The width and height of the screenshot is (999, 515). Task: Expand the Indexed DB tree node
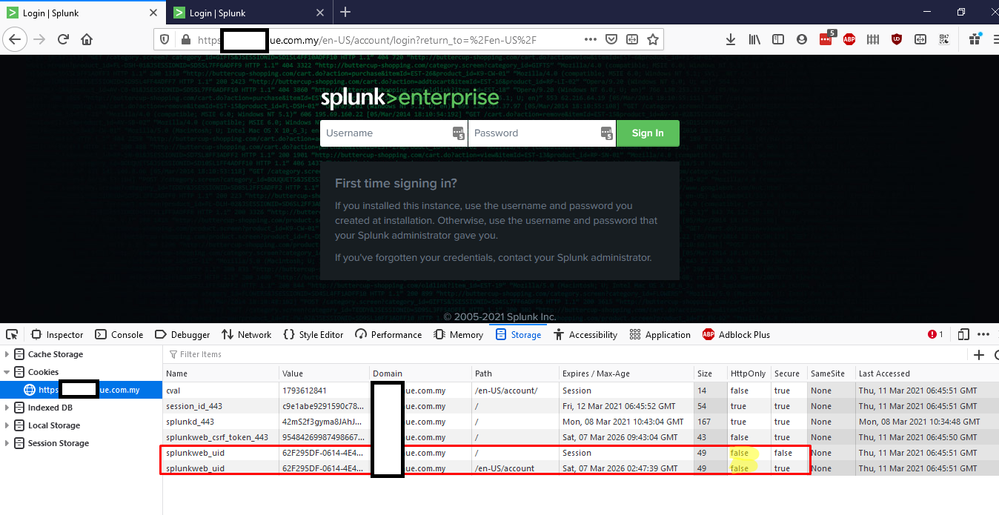pyautogui.click(x=9, y=408)
